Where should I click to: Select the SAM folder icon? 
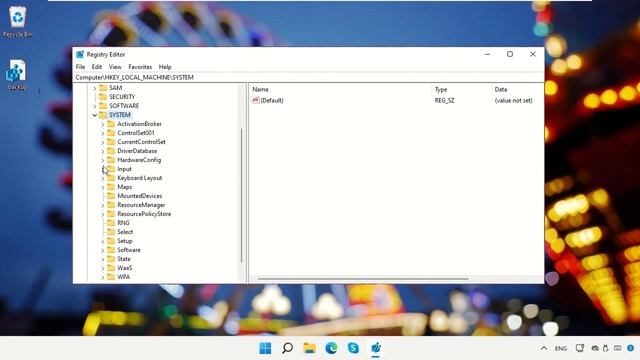[x=103, y=88]
